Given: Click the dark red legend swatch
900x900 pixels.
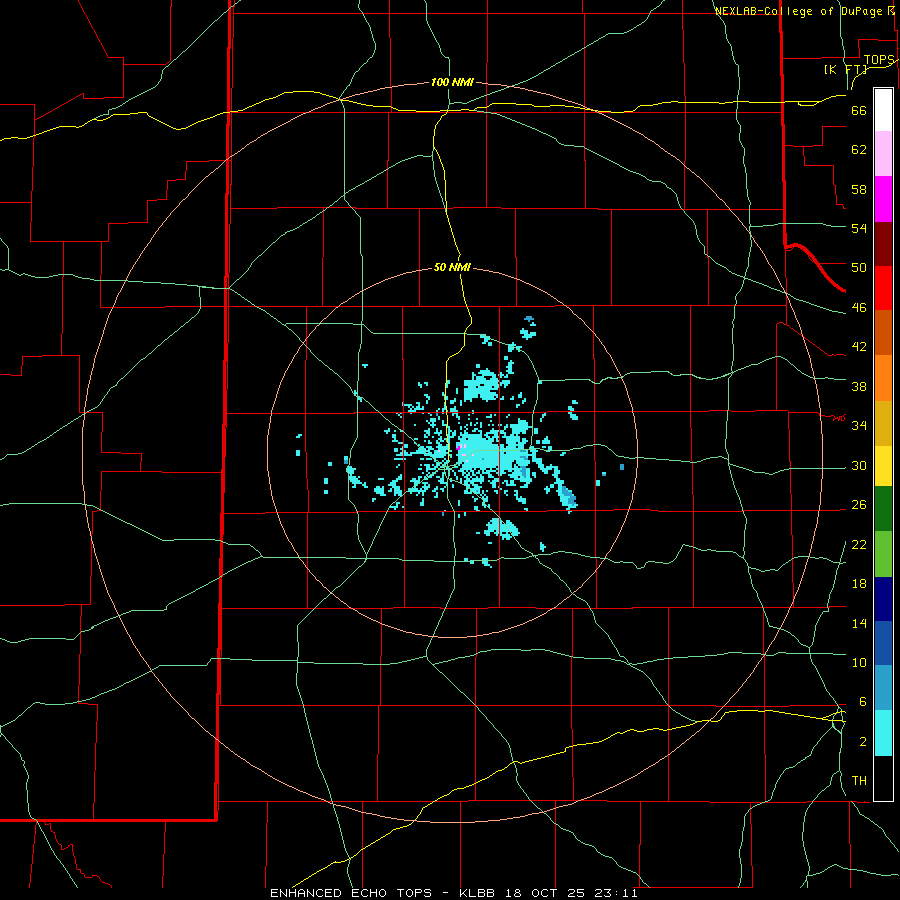Looking at the screenshot, I should (x=883, y=243).
